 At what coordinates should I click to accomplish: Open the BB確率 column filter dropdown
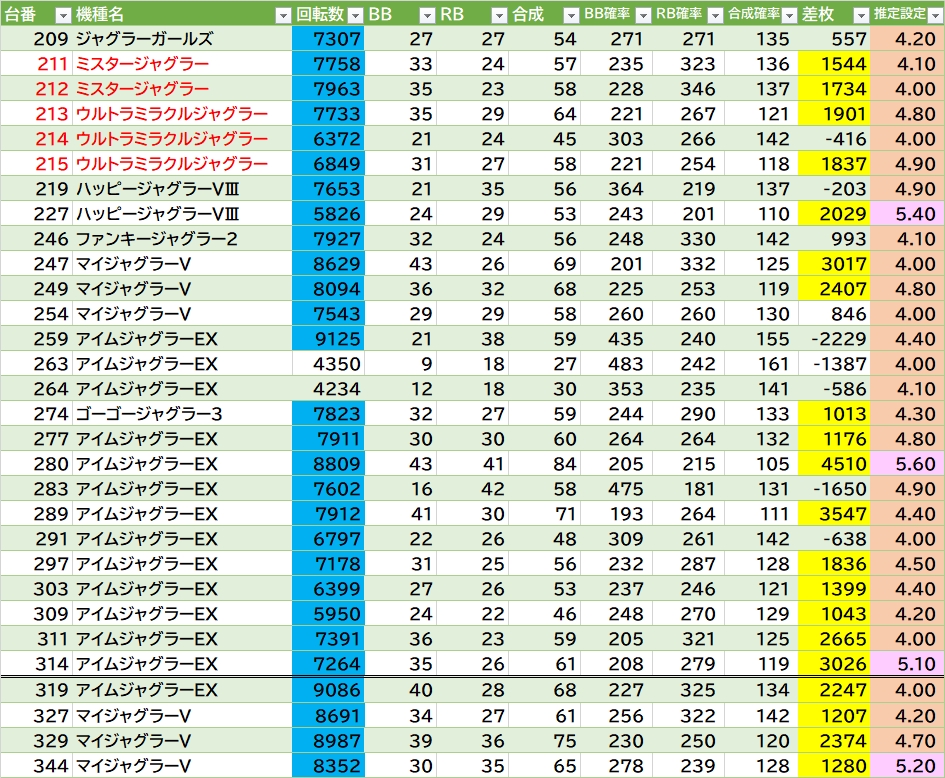(643, 15)
